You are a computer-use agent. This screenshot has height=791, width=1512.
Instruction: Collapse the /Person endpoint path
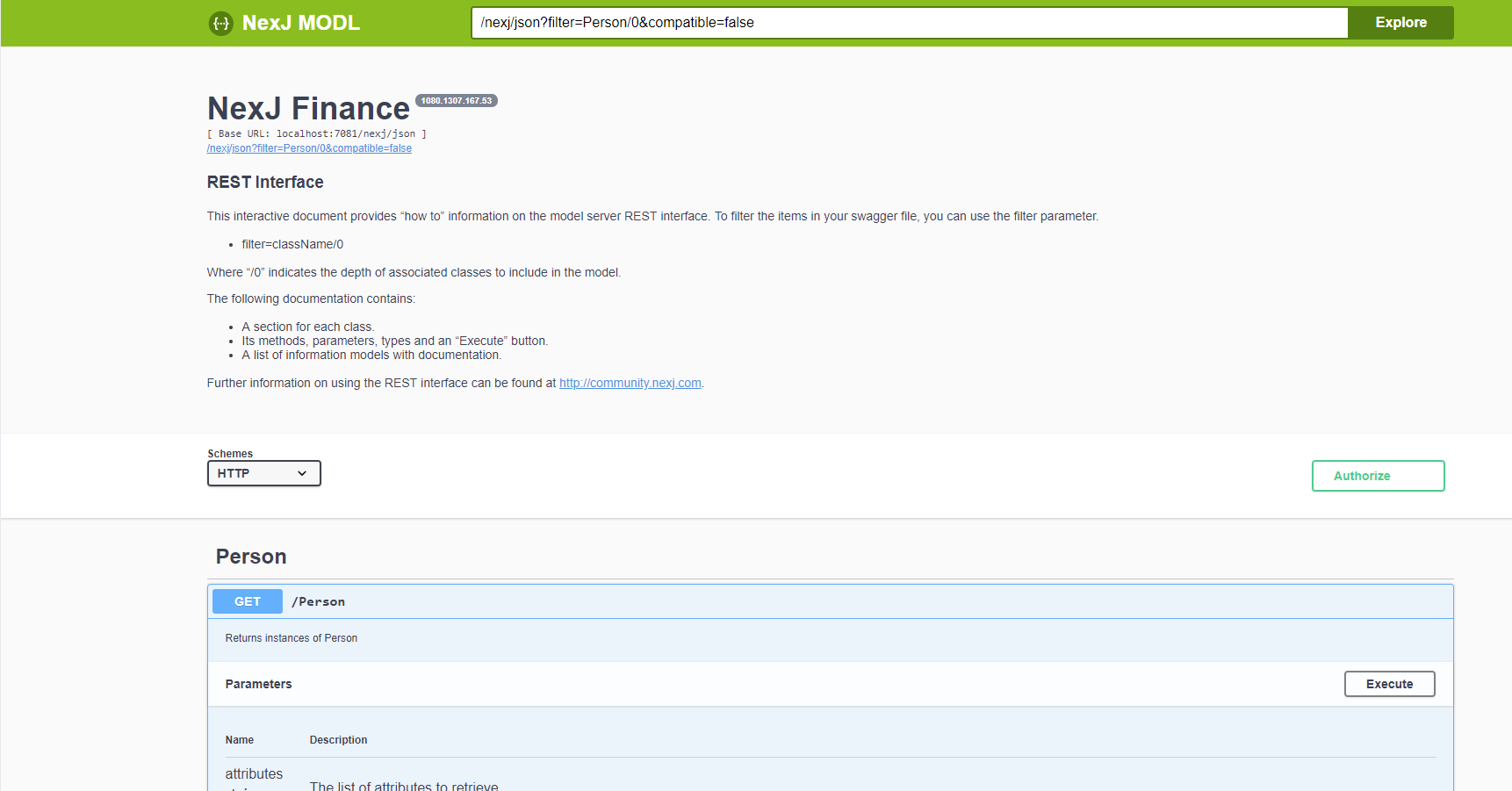click(319, 601)
